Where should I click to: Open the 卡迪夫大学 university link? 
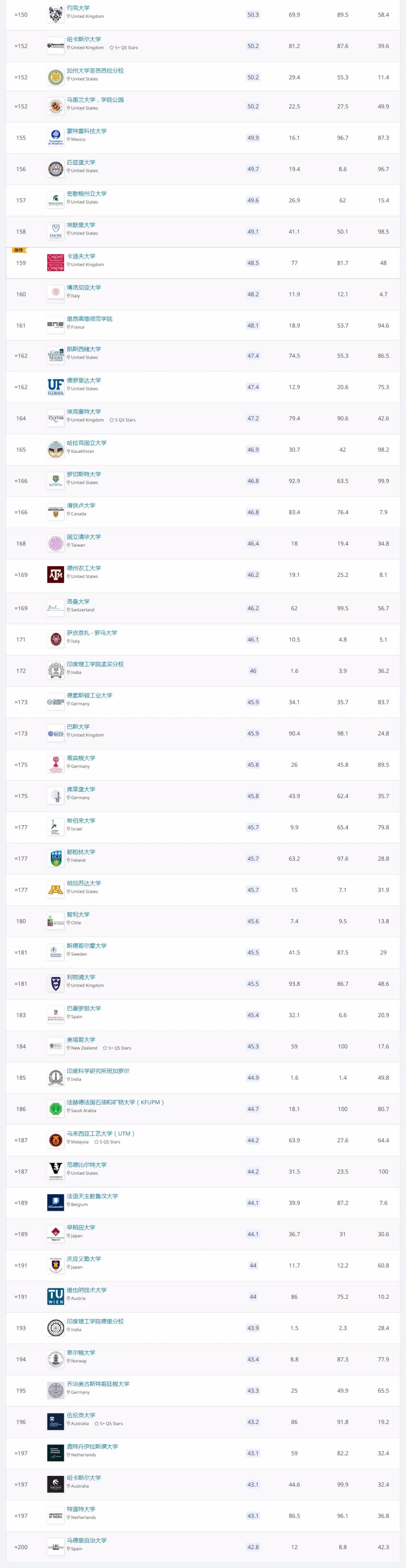(81, 256)
